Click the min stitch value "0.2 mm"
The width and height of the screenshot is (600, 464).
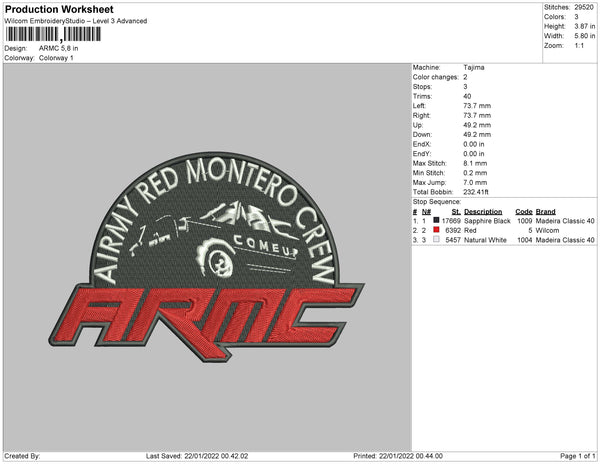(475, 173)
